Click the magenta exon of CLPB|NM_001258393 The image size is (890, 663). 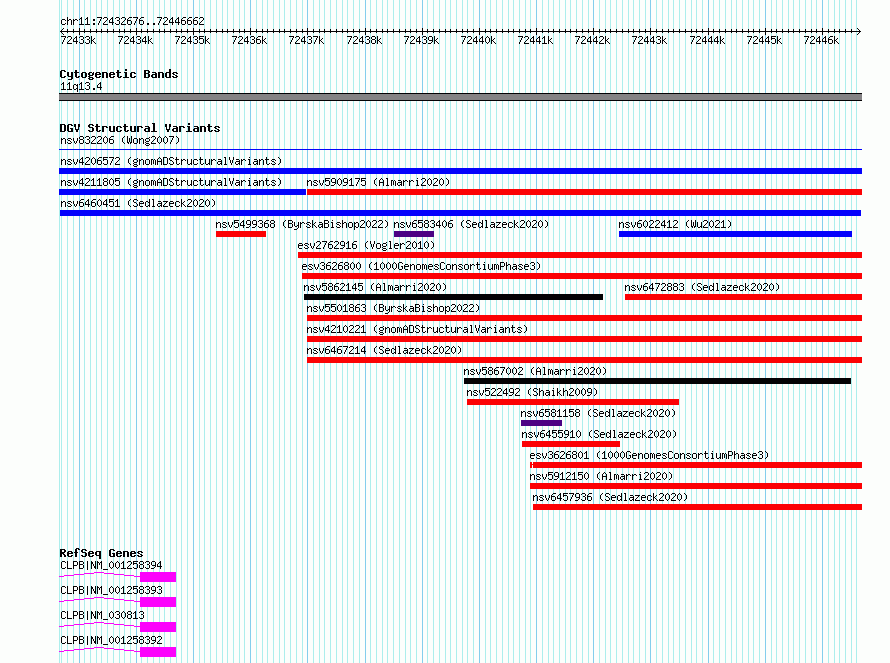(x=158, y=602)
